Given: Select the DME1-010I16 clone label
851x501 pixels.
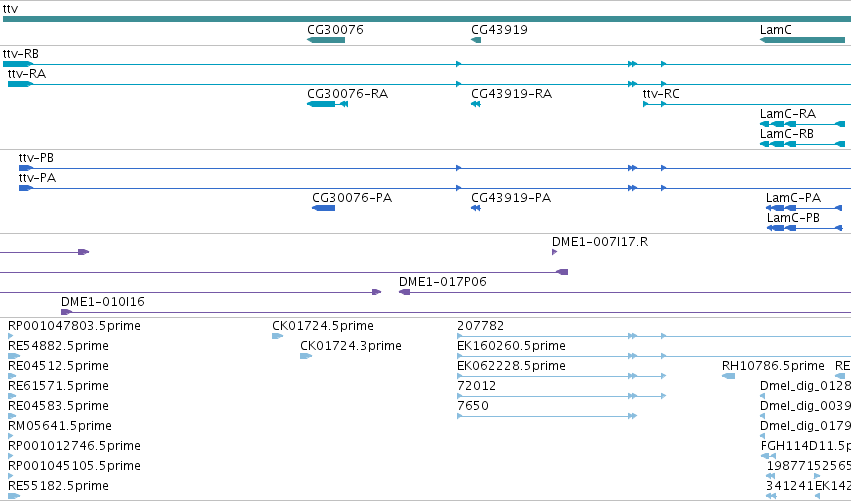Looking at the screenshot, I should coord(103,302).
